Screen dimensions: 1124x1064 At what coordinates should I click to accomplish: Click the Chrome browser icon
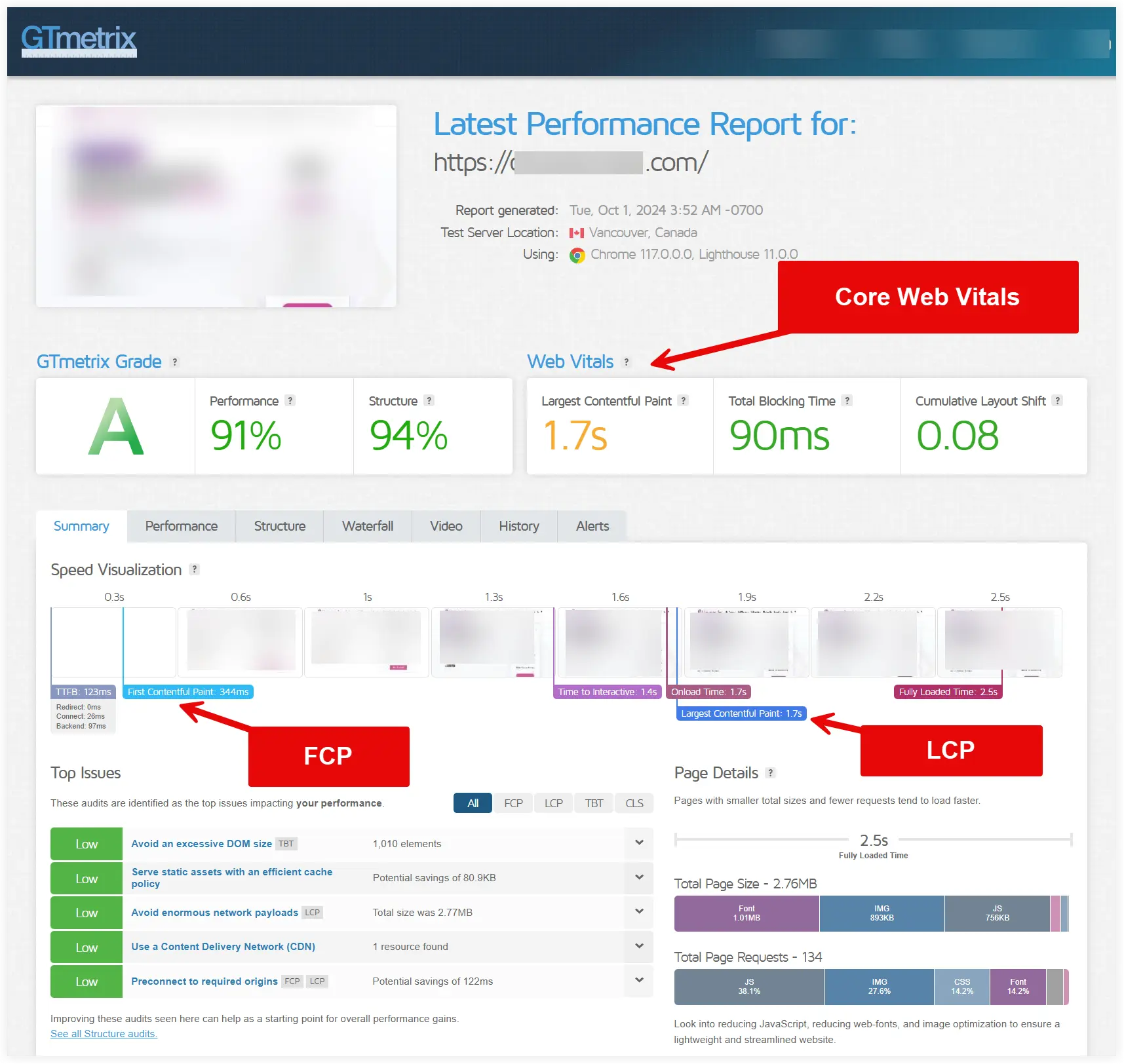tap(577, 255)
